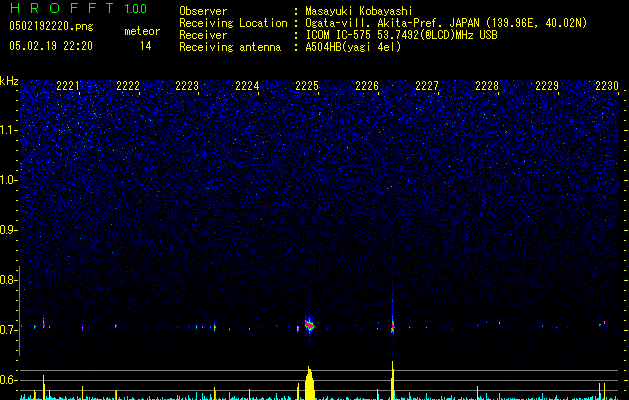Click the 1.1 kHz axis label

pyautogui.click(x=9, y=130)
